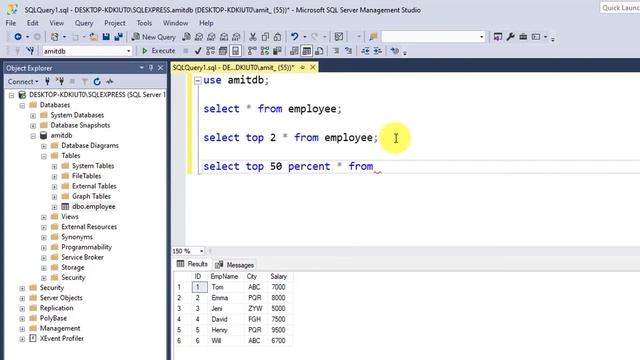This screenshot has height=360, width=640.
Task: Click the Undo arrow icon
Action: 295,37
